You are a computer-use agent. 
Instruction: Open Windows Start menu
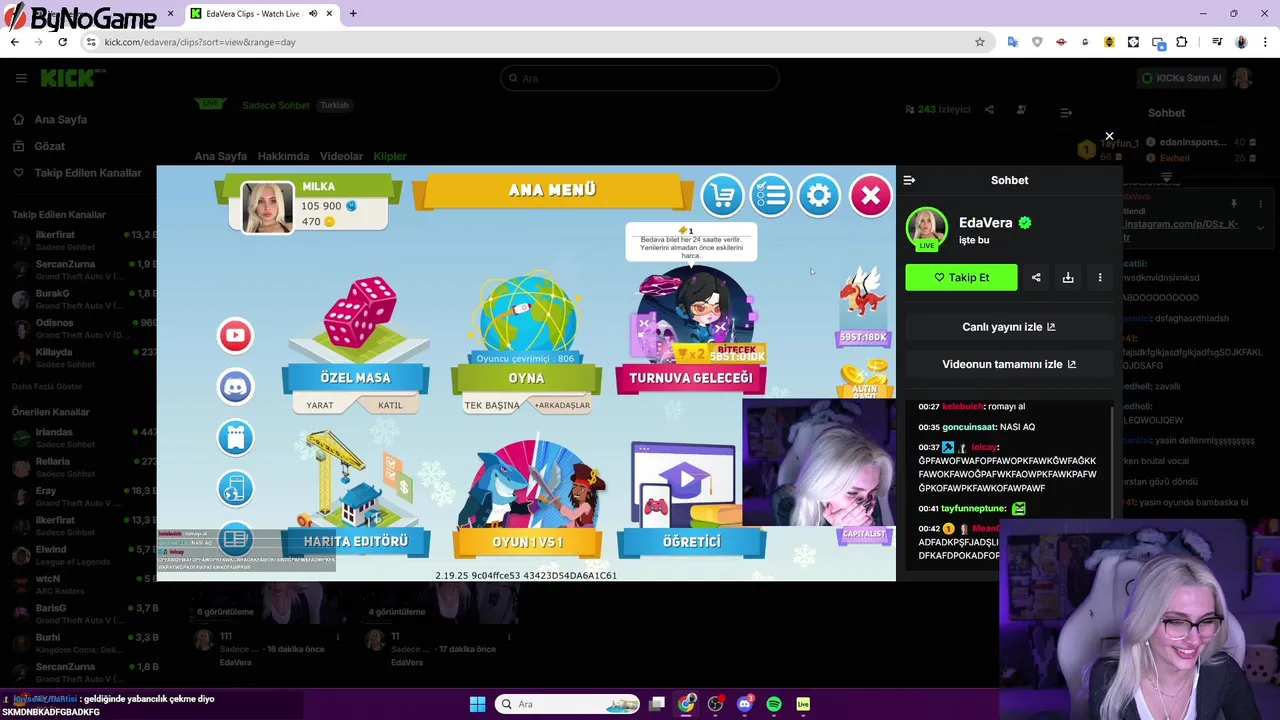pos(477,704)
